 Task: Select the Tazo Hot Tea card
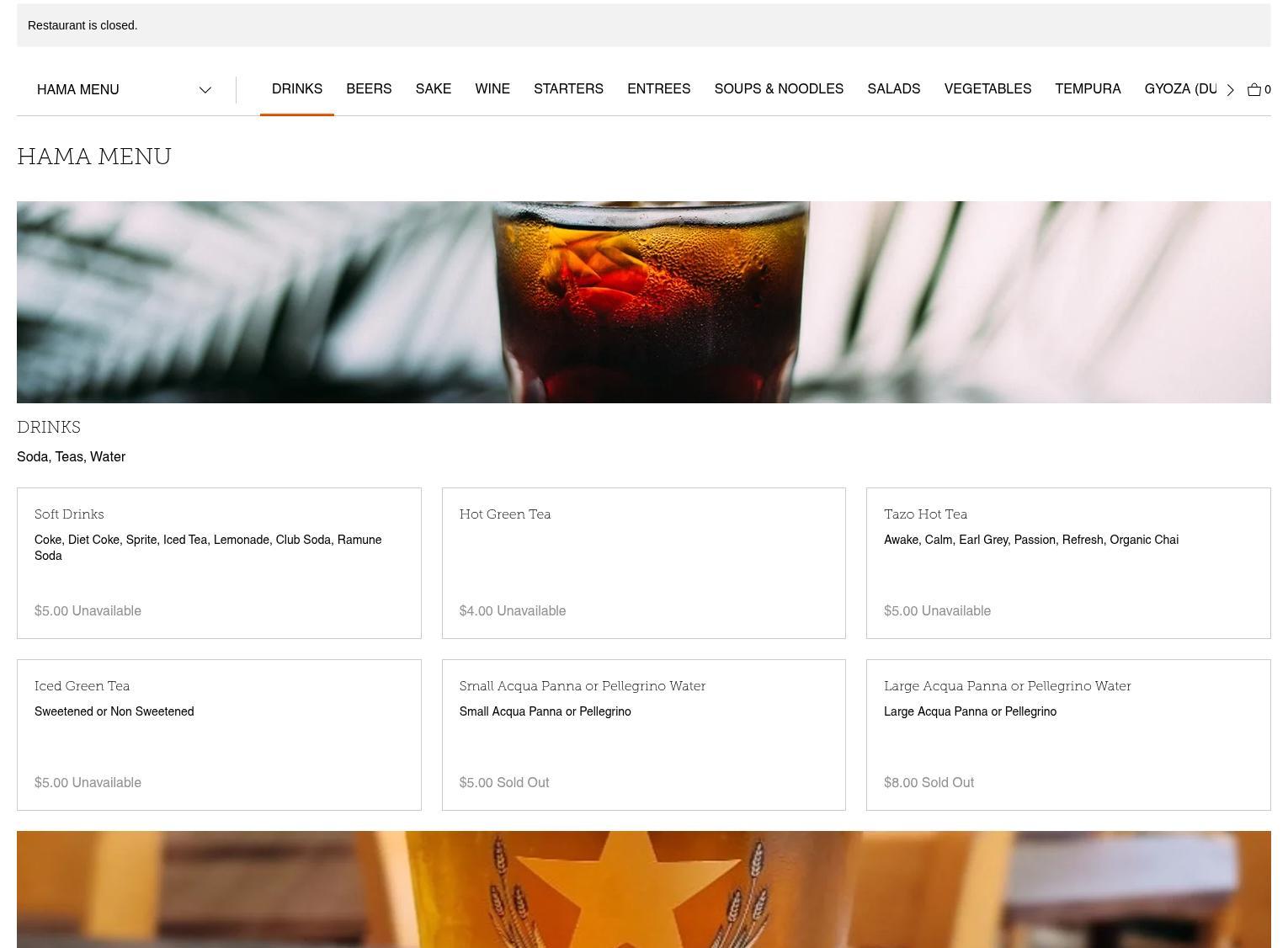(1067, 562)
